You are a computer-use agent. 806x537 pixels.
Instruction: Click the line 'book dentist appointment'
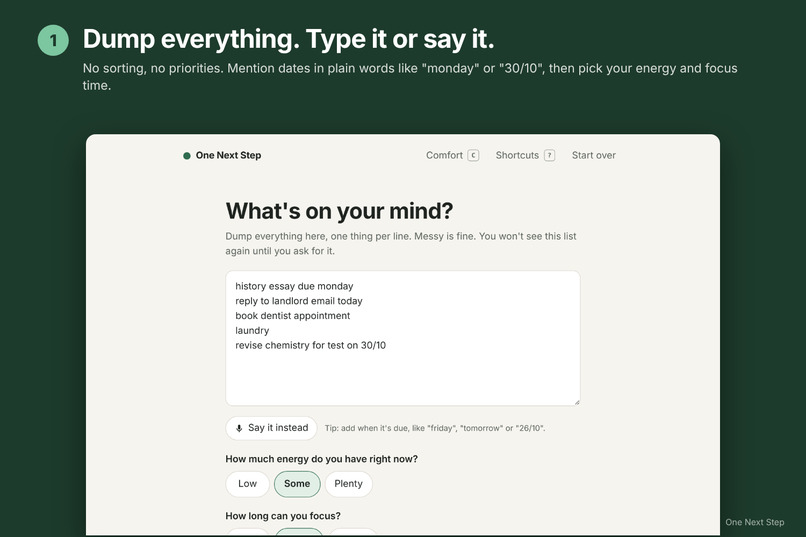(x=292, y=316)
